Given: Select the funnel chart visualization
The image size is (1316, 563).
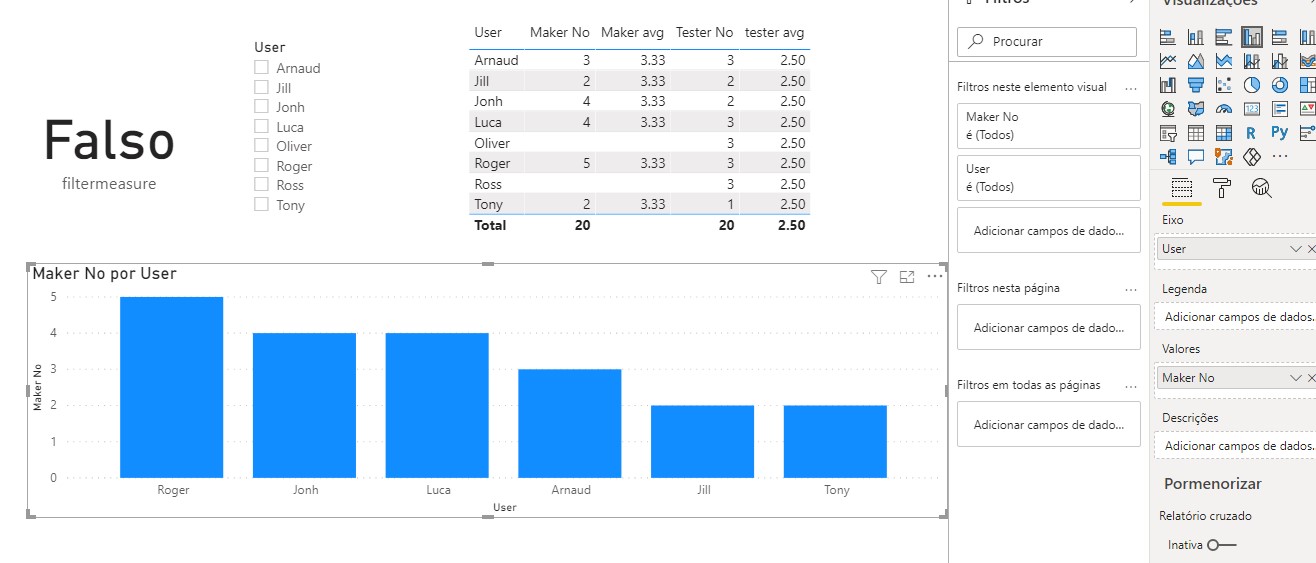Looking at the screenshot, I should (1195, 85).
